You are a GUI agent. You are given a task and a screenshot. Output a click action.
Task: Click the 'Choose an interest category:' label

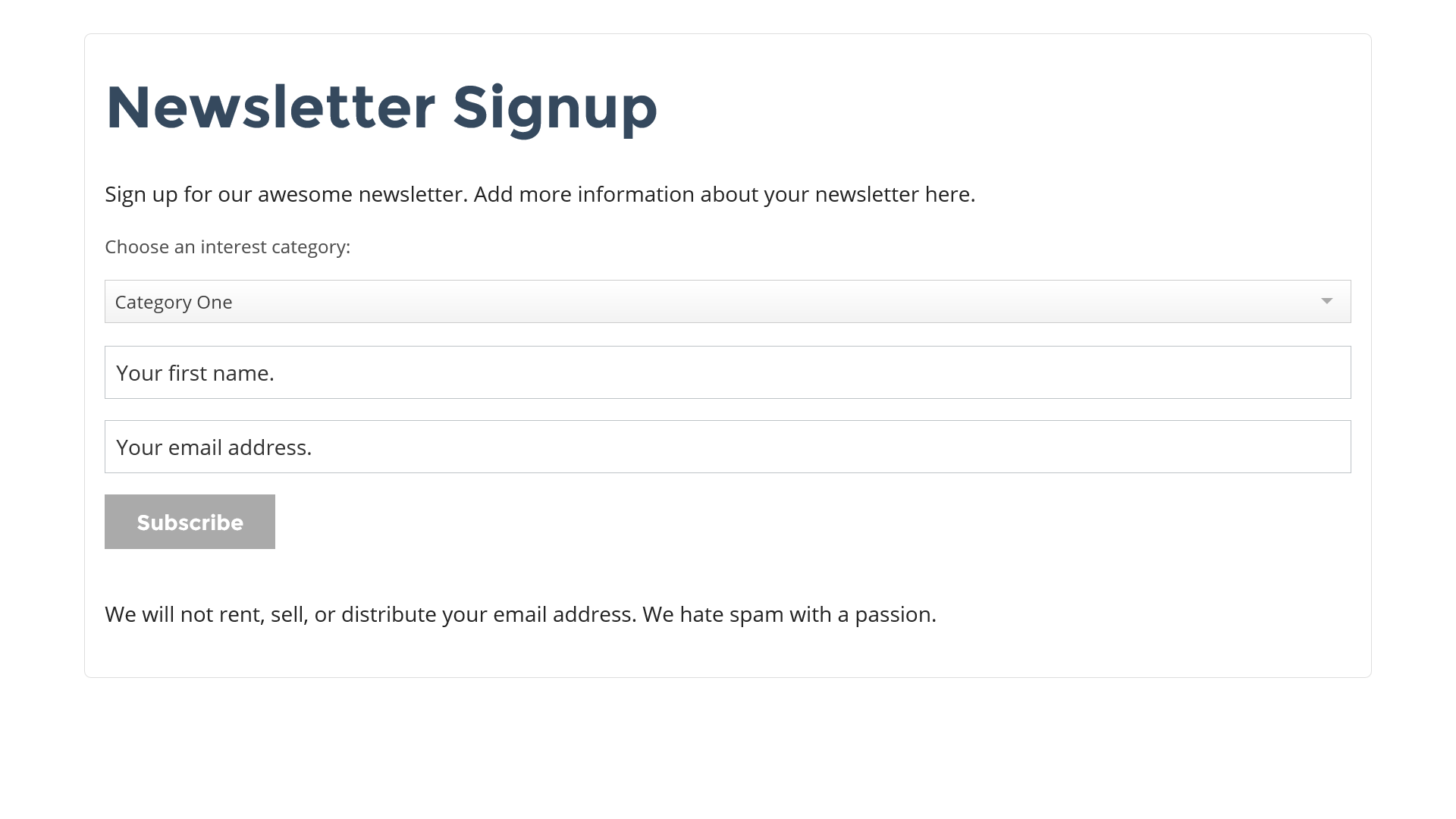click(x=227, y=247)
